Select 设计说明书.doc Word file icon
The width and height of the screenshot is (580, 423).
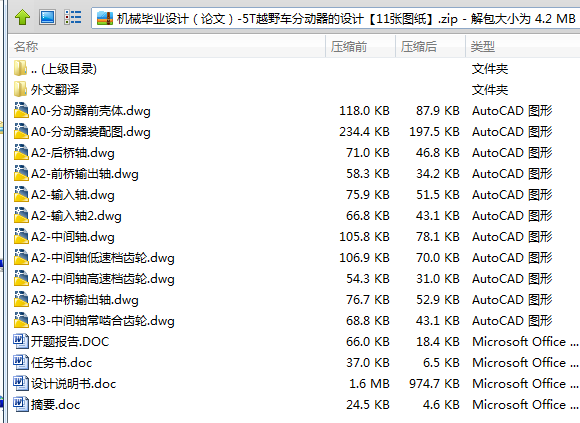[21, 383]
